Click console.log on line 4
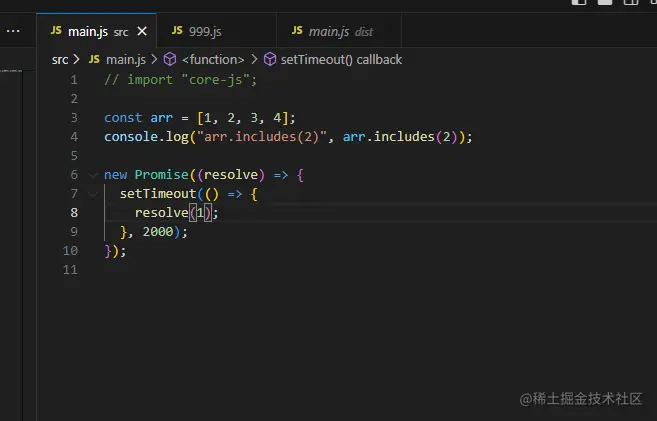Screen dimensions: 657x421 point(146,137)
